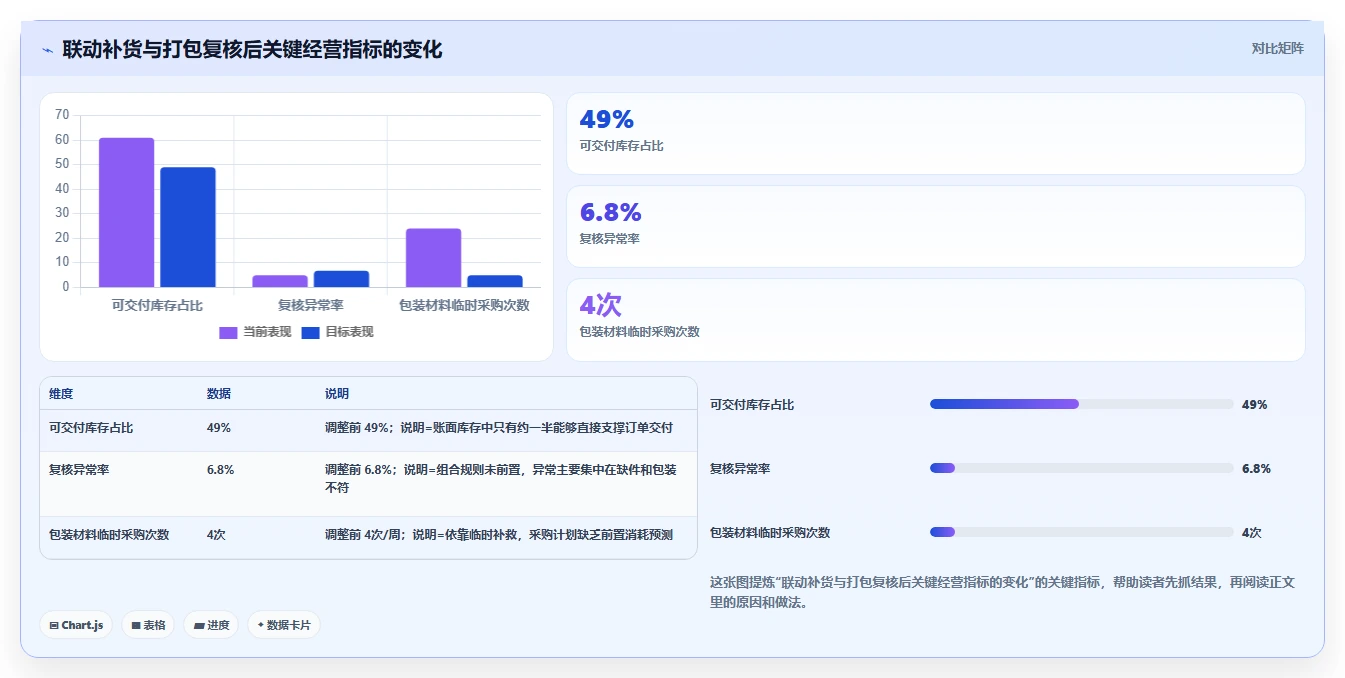Viewport: 1345px width, 678px height.
Task: Click the 复核异常率 caption under 6.8% card
Action: coord(609,239)
